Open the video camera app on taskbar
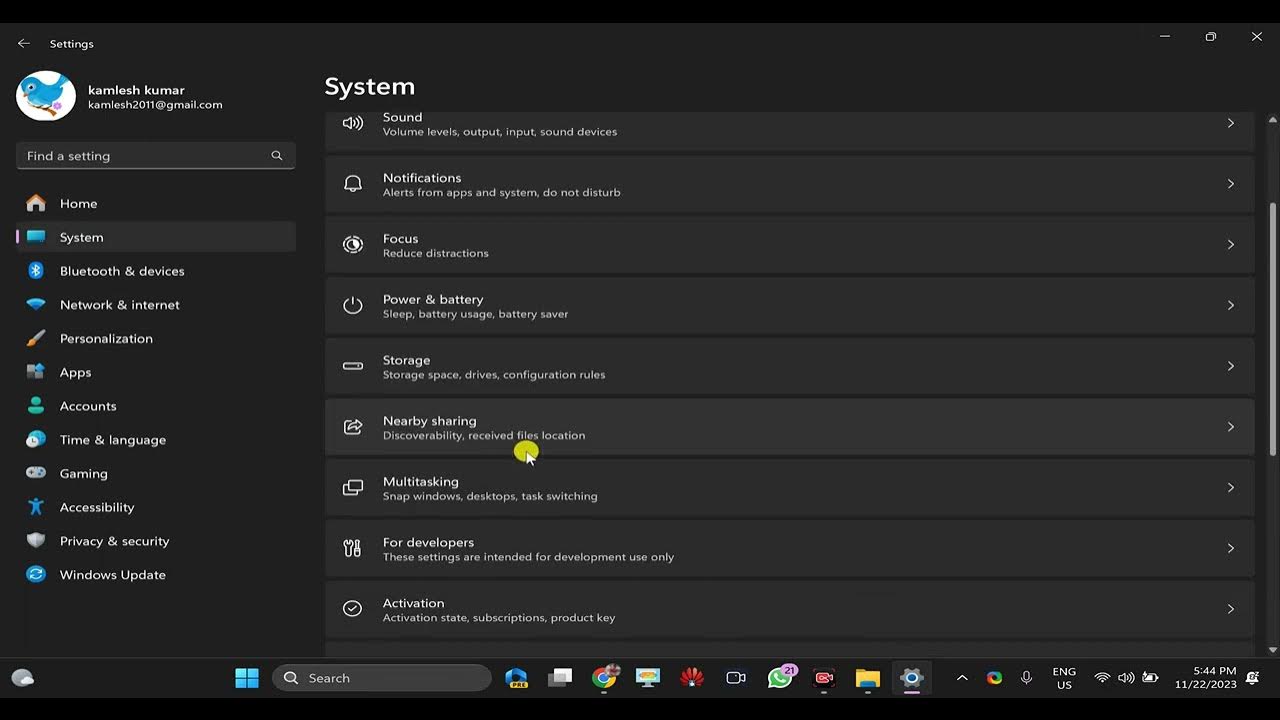Viewport: 1280px width, 720px height. tap(736, 678)
